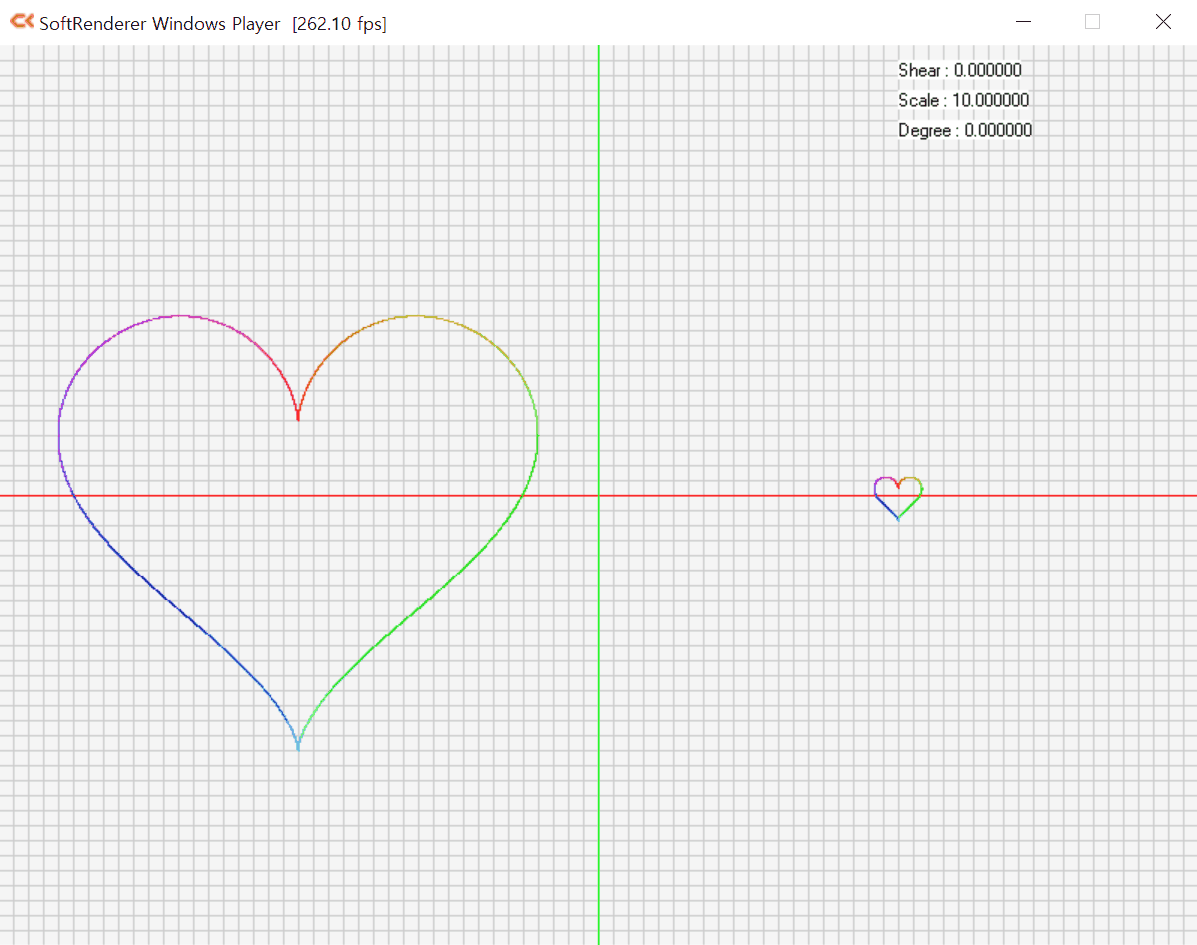Maximize the SoftRenderer window

click(1092, 22)
